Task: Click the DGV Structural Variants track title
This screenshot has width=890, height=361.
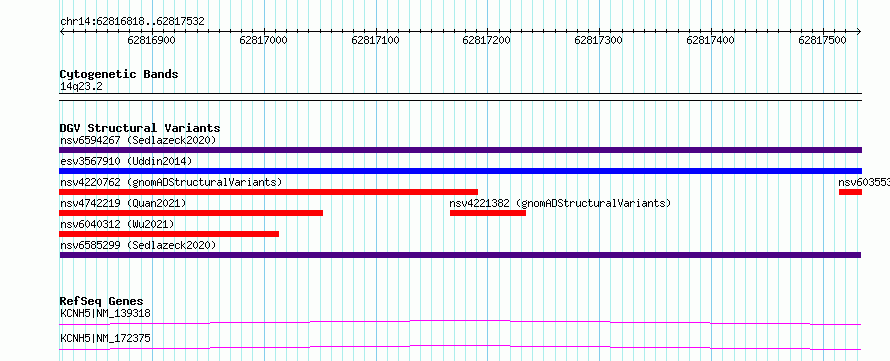Action: pyautogui.click(x=140, y=128)
